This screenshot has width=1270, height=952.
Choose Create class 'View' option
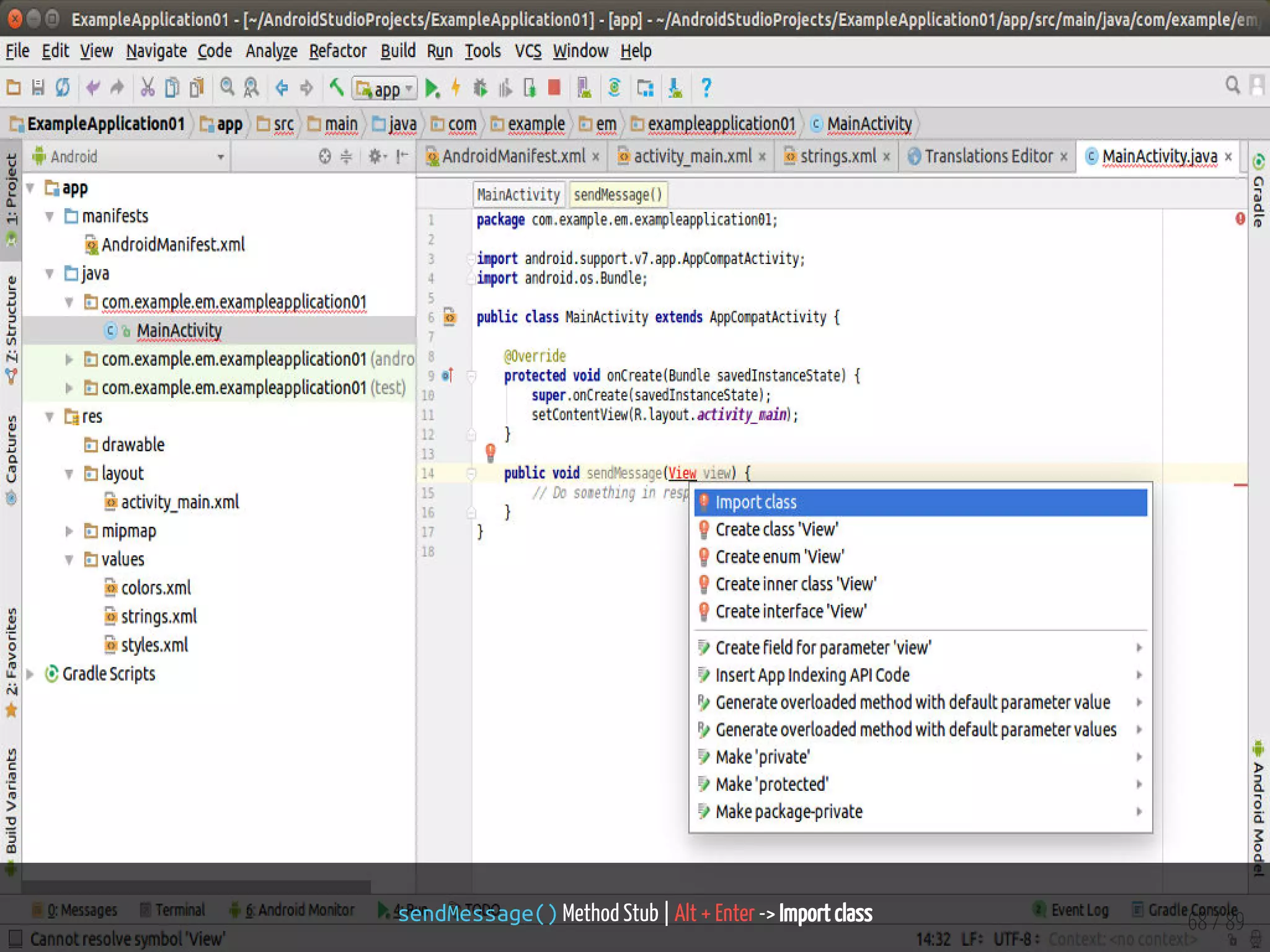(920, 529)
